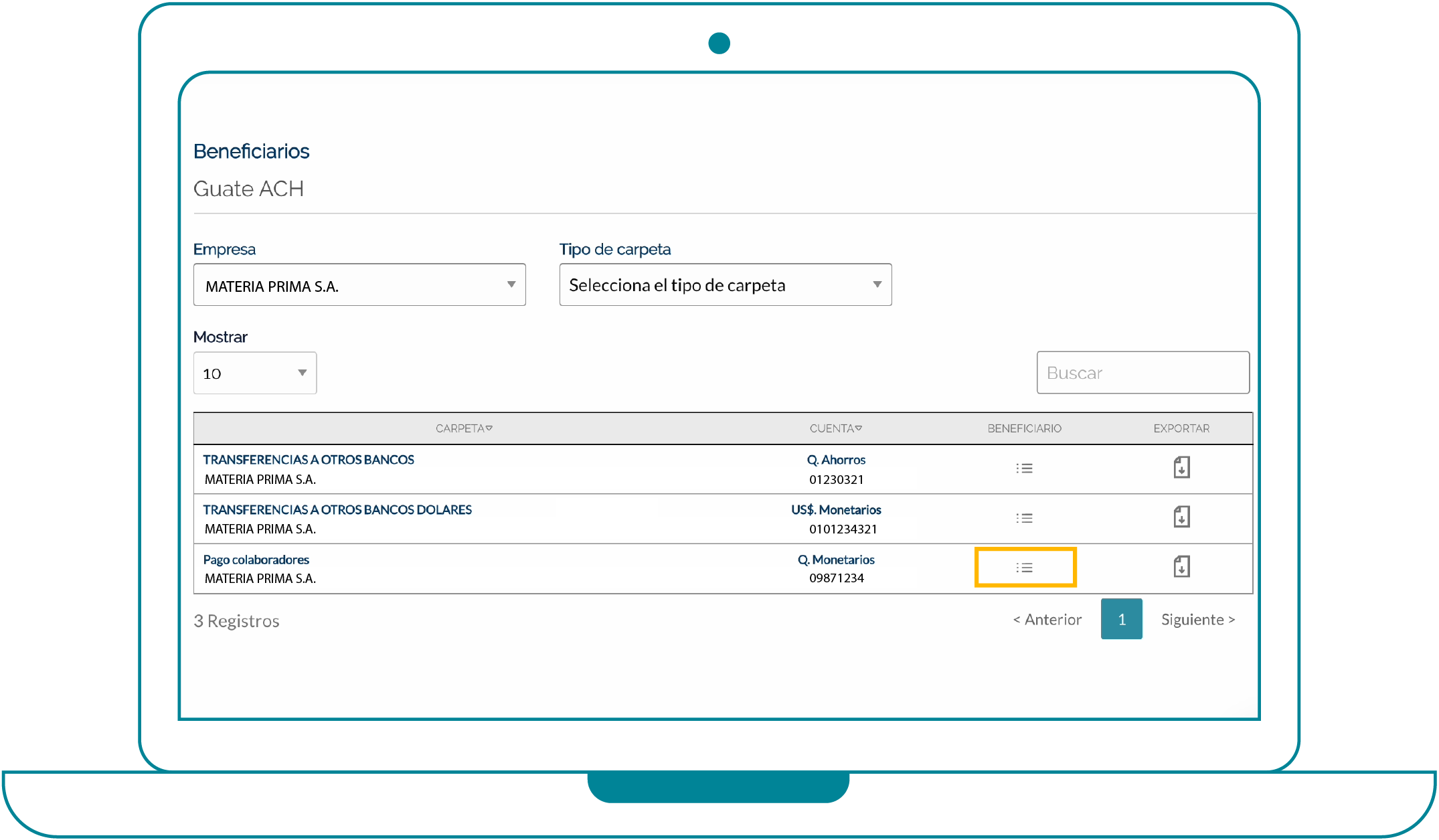Image resolution: width=1439 pixels, height=840 pixels.
Task: Open the Tipo de carpeta dropdown
Action: [x=725, y=285]
